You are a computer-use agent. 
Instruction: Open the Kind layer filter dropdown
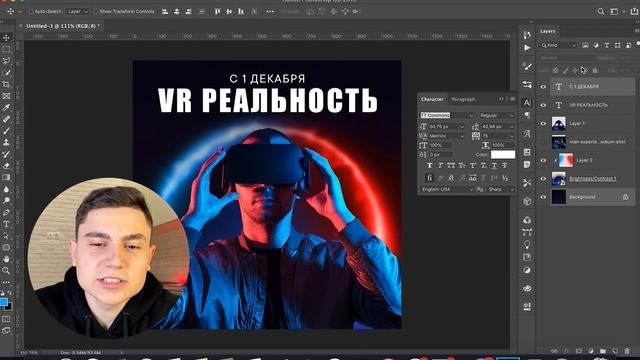(558, 45)
